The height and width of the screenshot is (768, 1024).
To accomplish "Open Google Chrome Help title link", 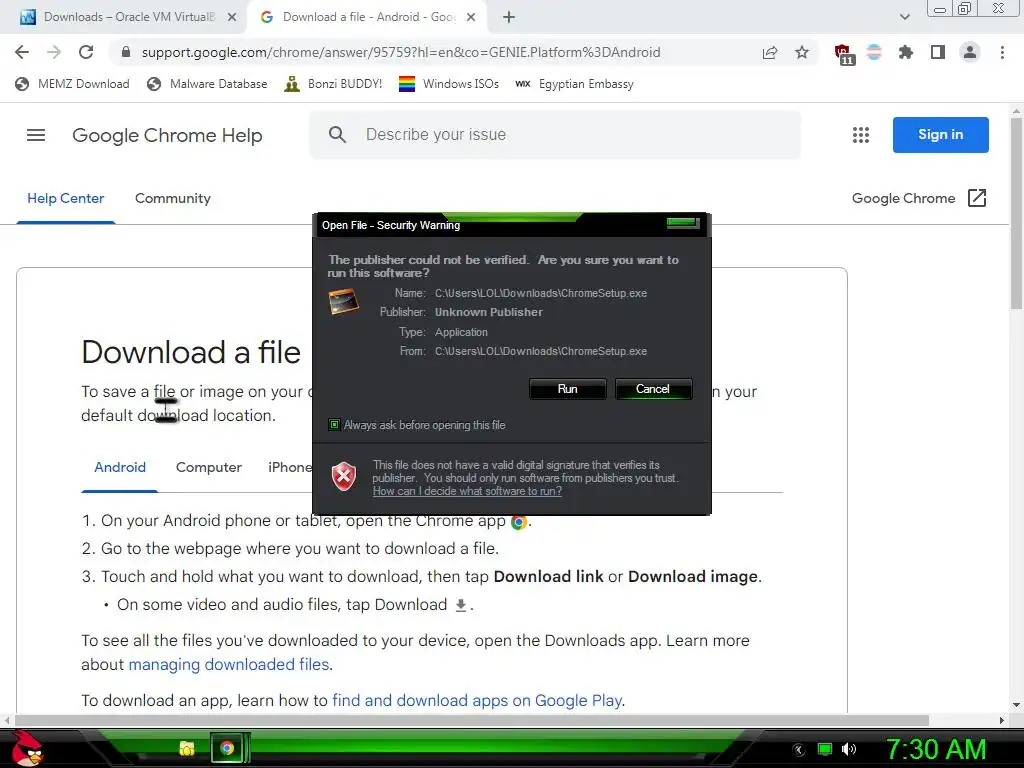I will click(x=167, y=135).
